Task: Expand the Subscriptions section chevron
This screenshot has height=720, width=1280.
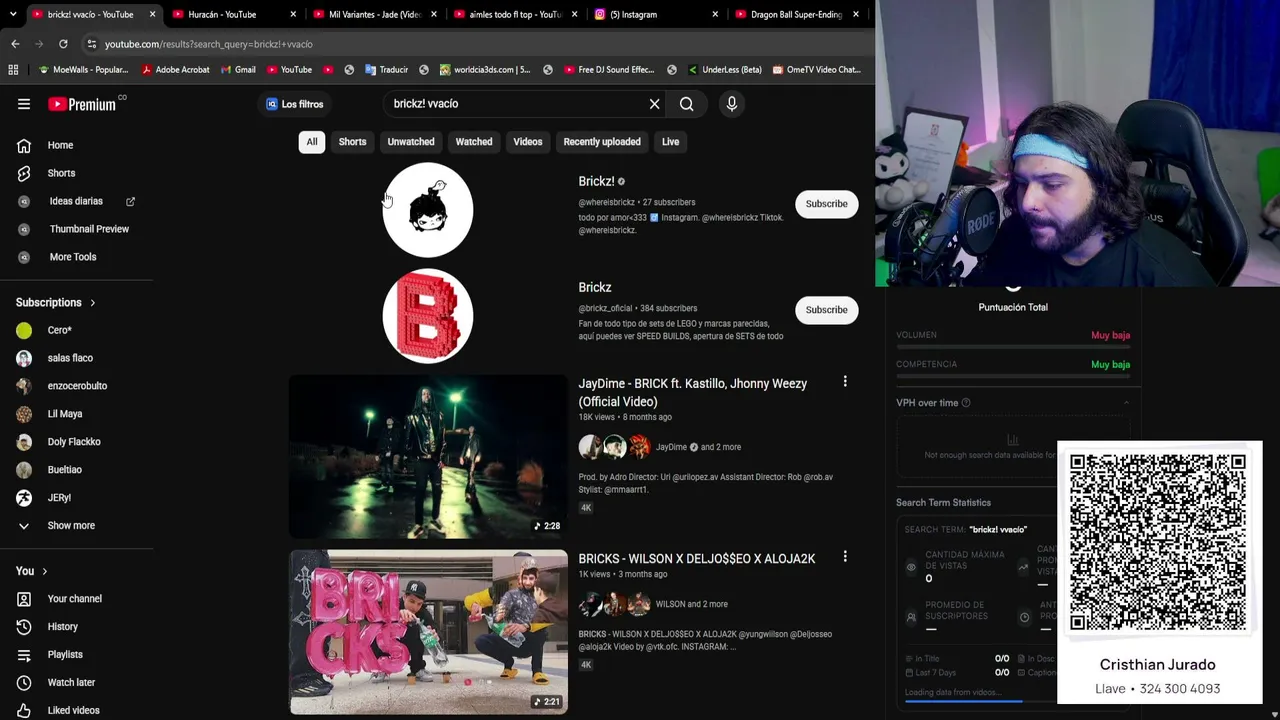Action: tap(93, 303)
